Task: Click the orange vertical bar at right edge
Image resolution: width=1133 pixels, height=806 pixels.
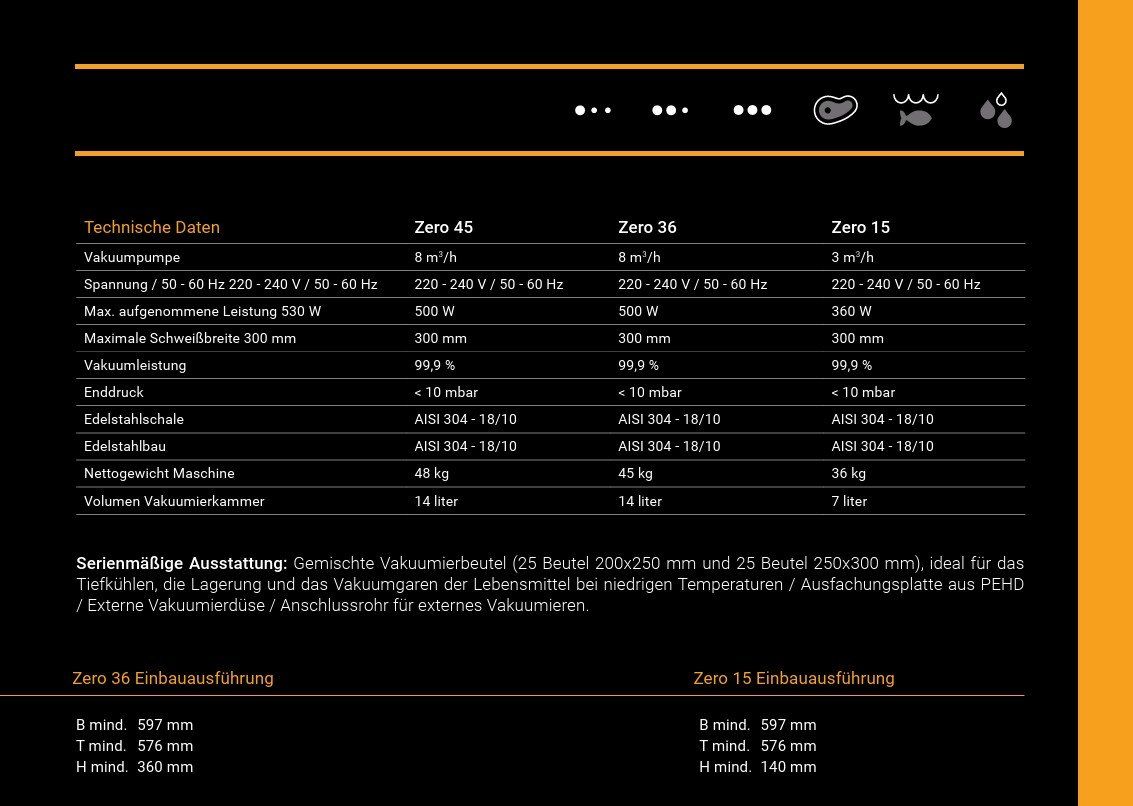Action: pos(1106,403)
